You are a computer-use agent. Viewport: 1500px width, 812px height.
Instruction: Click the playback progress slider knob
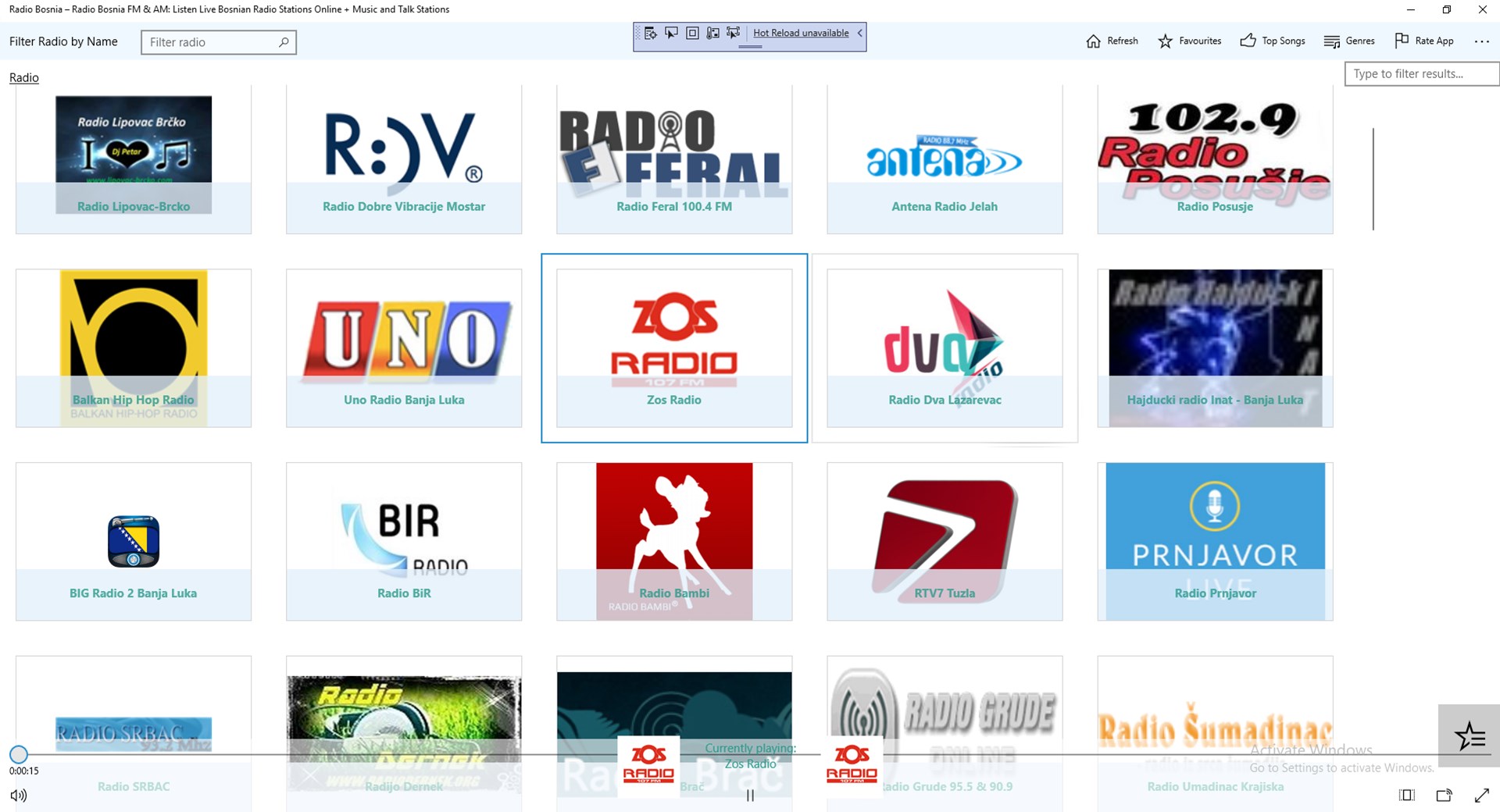19,754
